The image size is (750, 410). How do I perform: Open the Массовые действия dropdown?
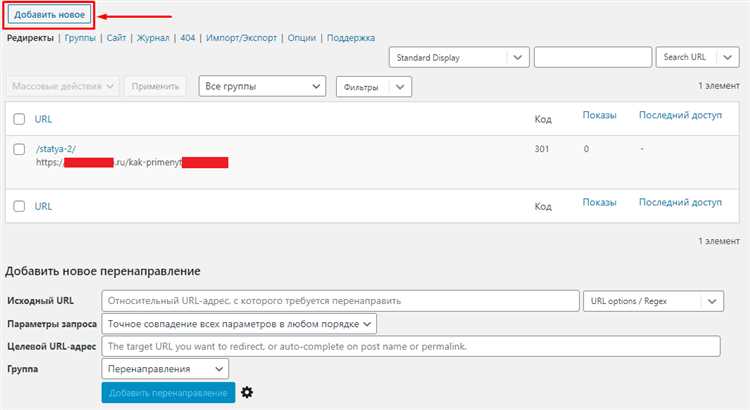coord(63,87)
